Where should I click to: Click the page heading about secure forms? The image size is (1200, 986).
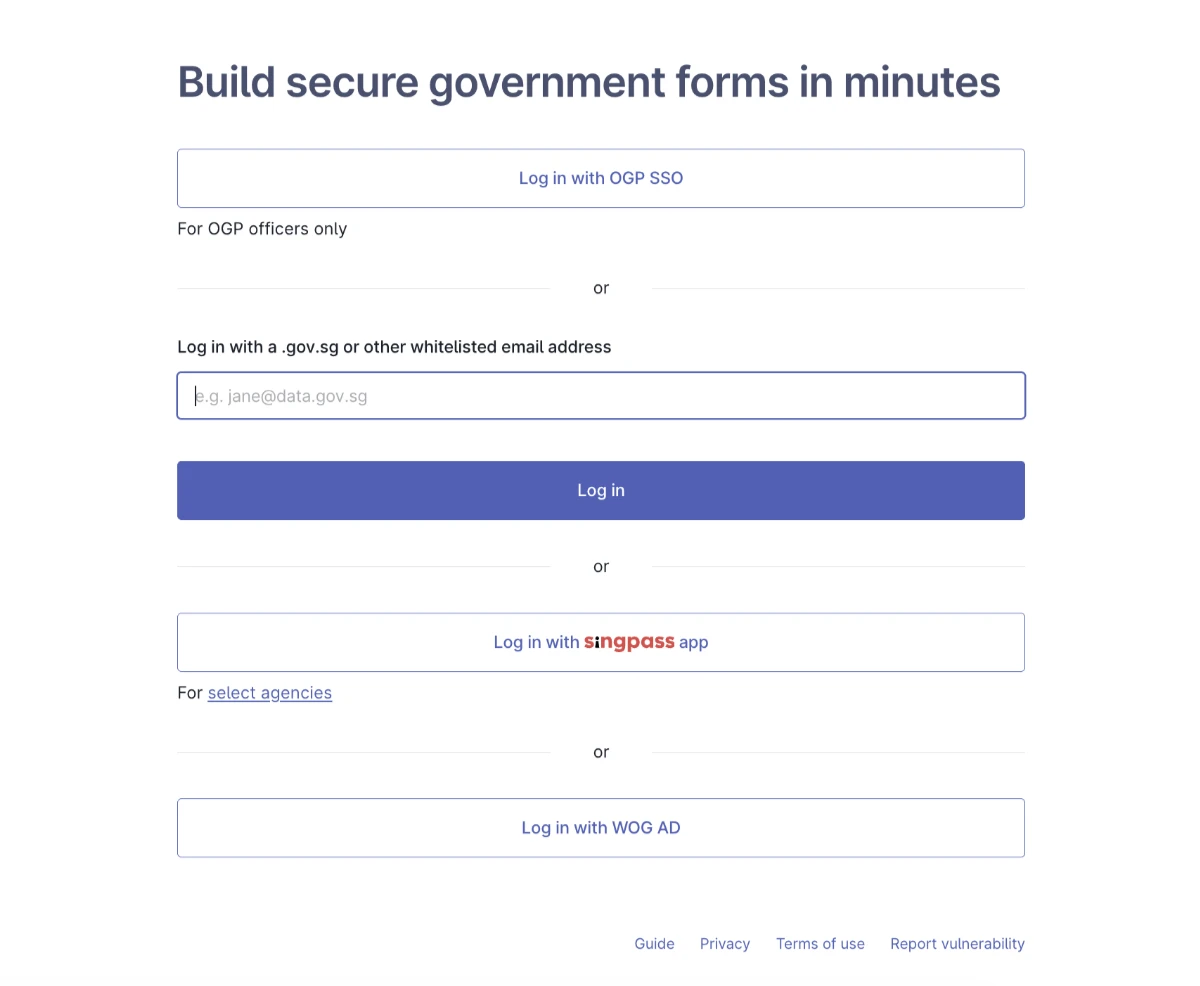[588, 82]
